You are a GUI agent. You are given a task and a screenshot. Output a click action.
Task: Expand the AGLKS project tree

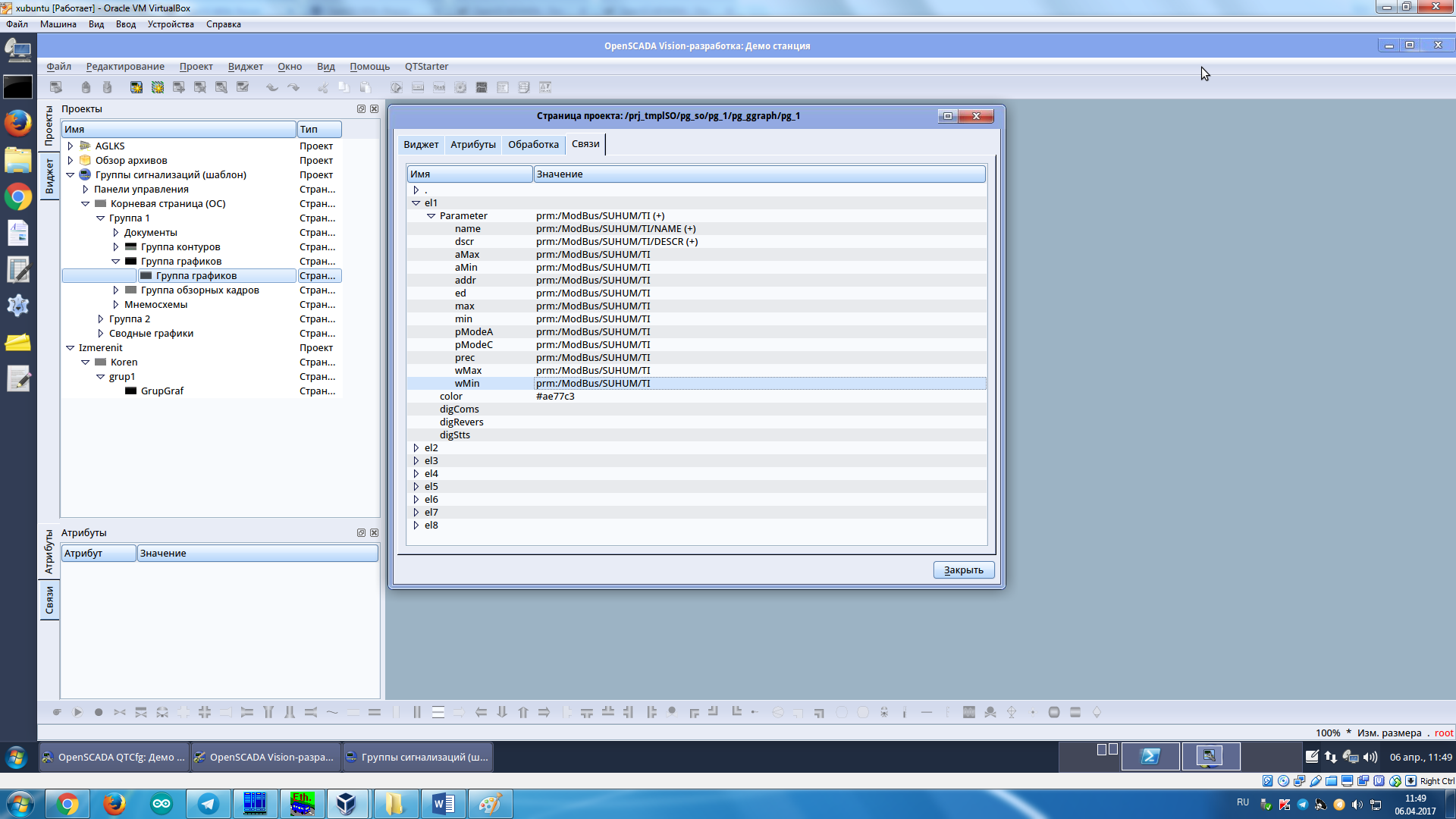tap(71, 146)
